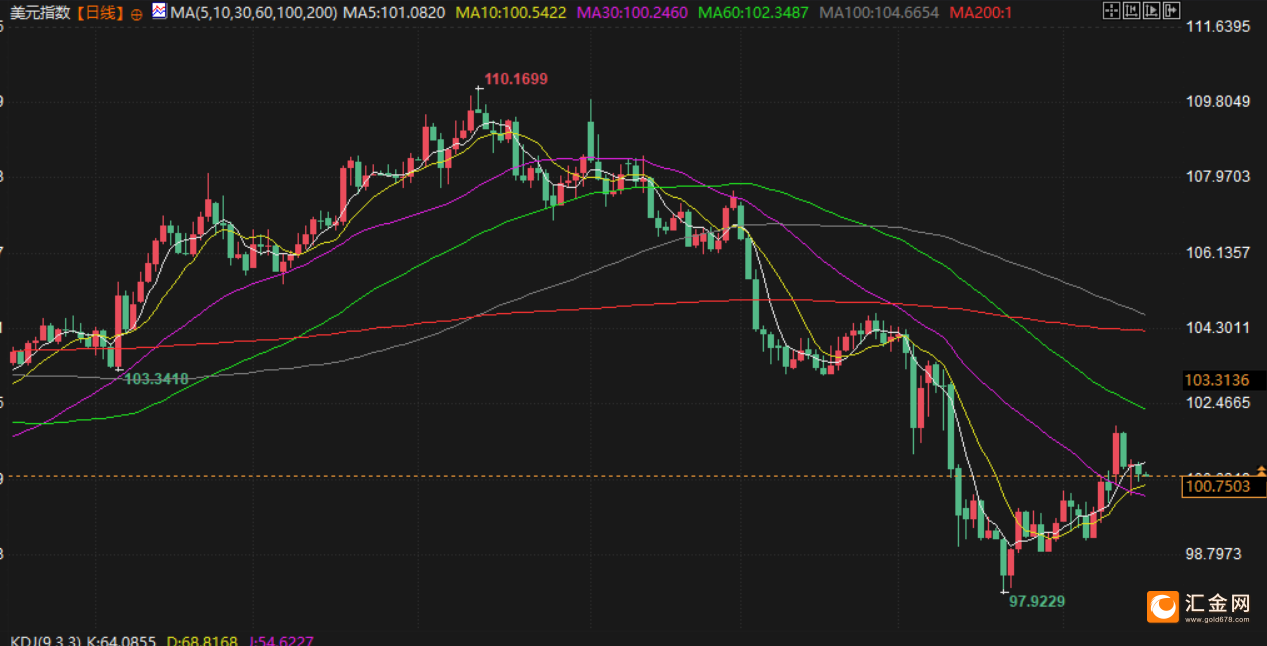Click the 109.8049 axis price label
The image size is (1267, 646).
1218,102
